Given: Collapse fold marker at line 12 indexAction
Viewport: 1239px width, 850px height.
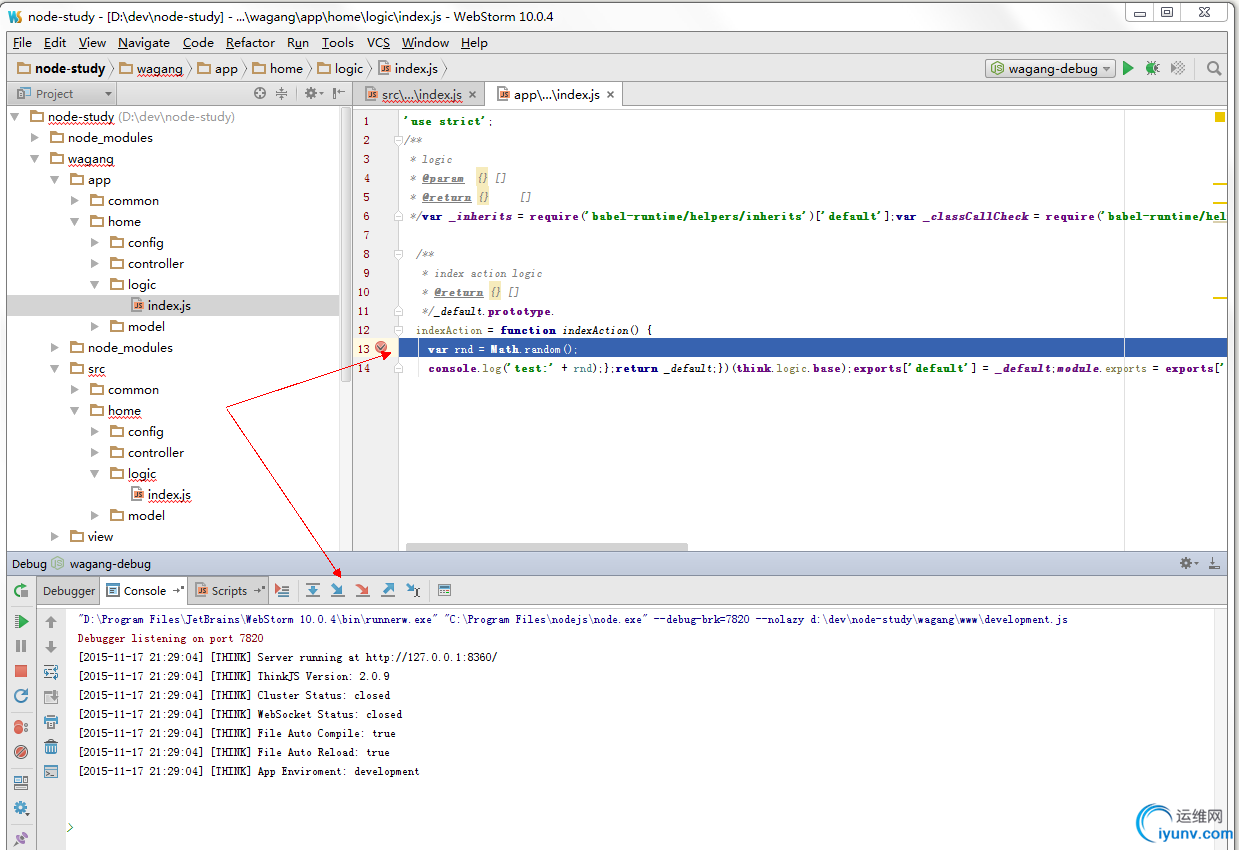Looking at the screenshot, I should pos(398,330).
